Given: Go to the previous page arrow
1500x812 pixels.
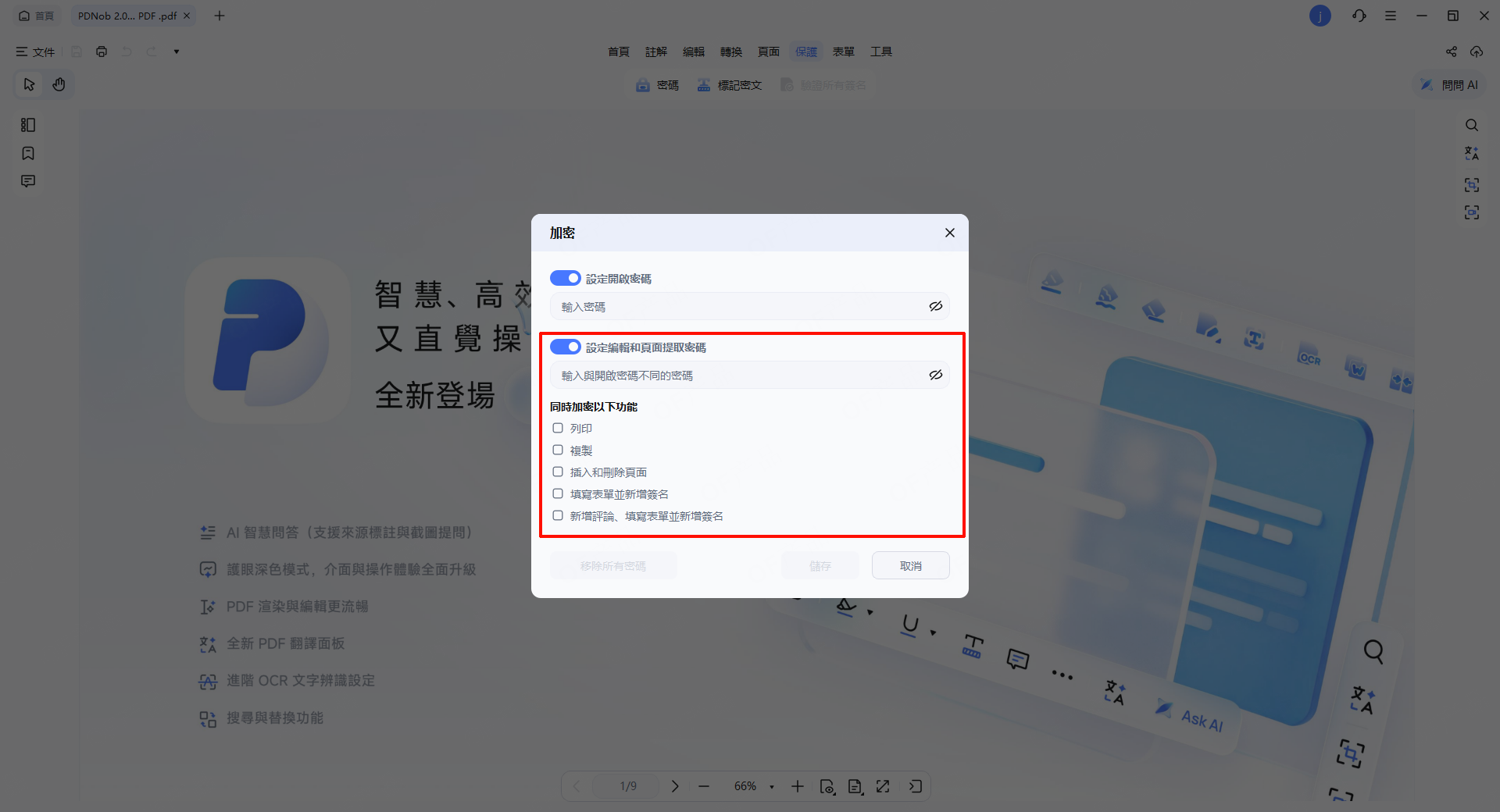Looking at the screenshot, I should click(577, 786).
